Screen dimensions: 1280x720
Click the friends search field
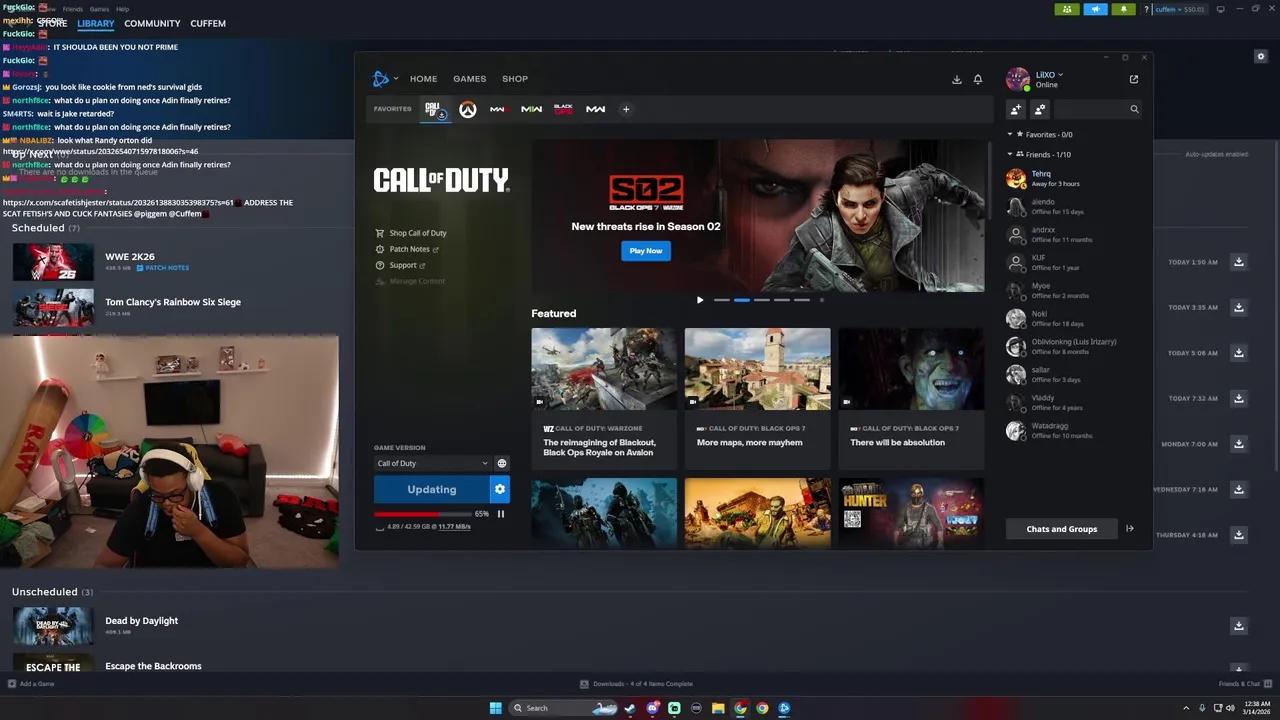pyautogui.click(x=1097, y=109)
